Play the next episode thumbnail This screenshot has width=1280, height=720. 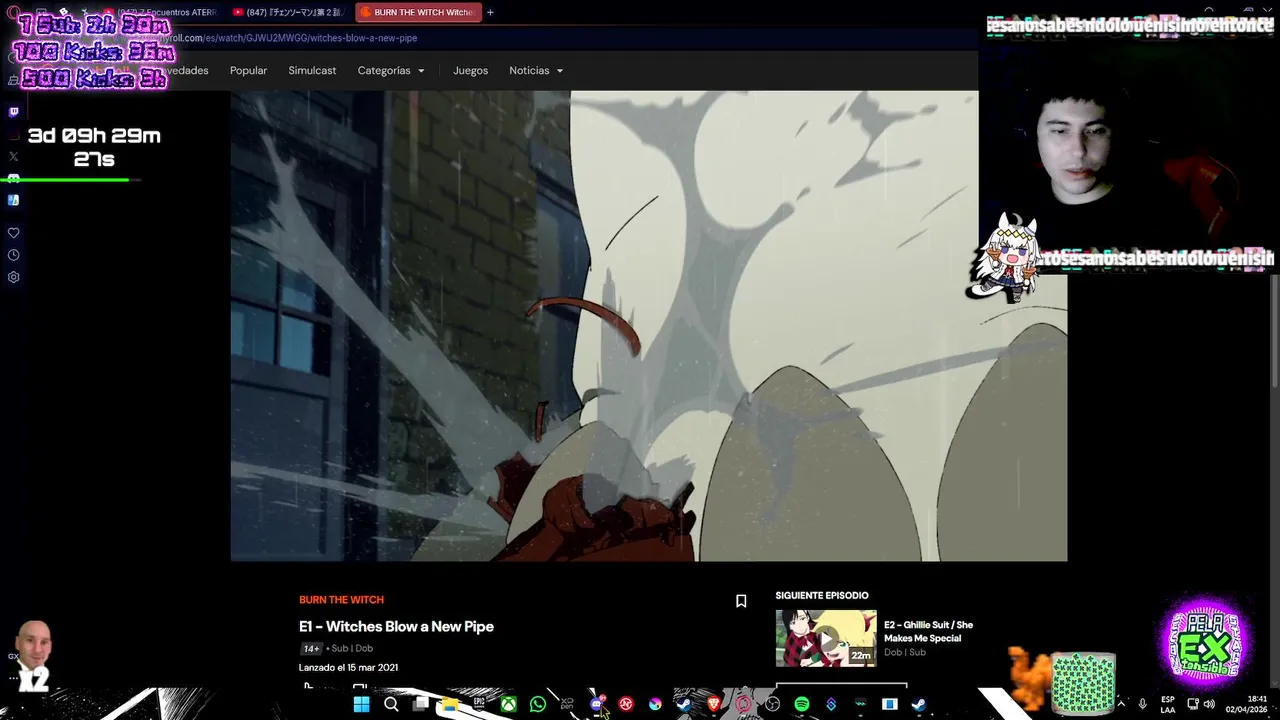826,638
